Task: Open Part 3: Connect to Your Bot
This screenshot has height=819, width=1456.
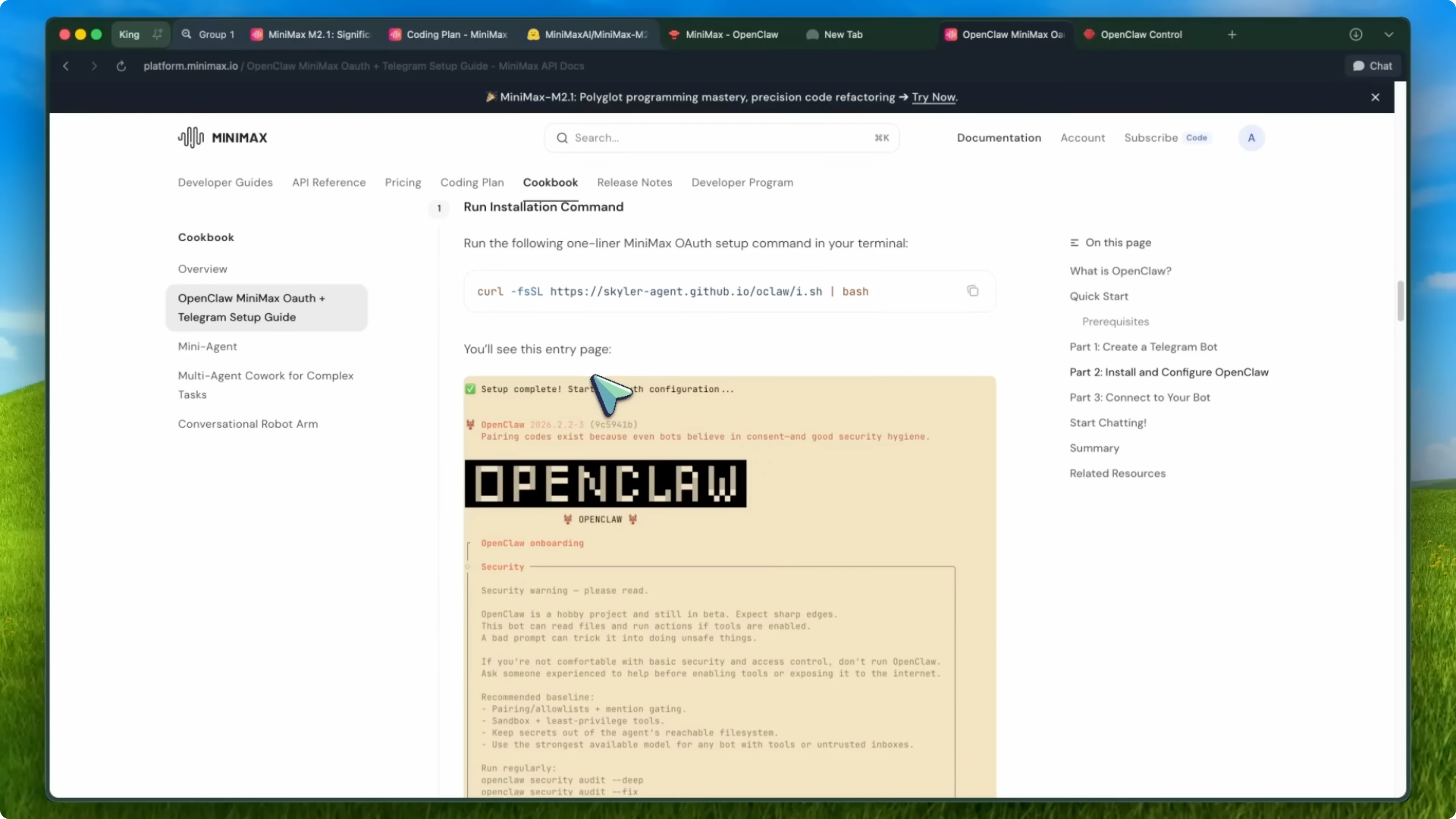Action: pos(1139,397)
